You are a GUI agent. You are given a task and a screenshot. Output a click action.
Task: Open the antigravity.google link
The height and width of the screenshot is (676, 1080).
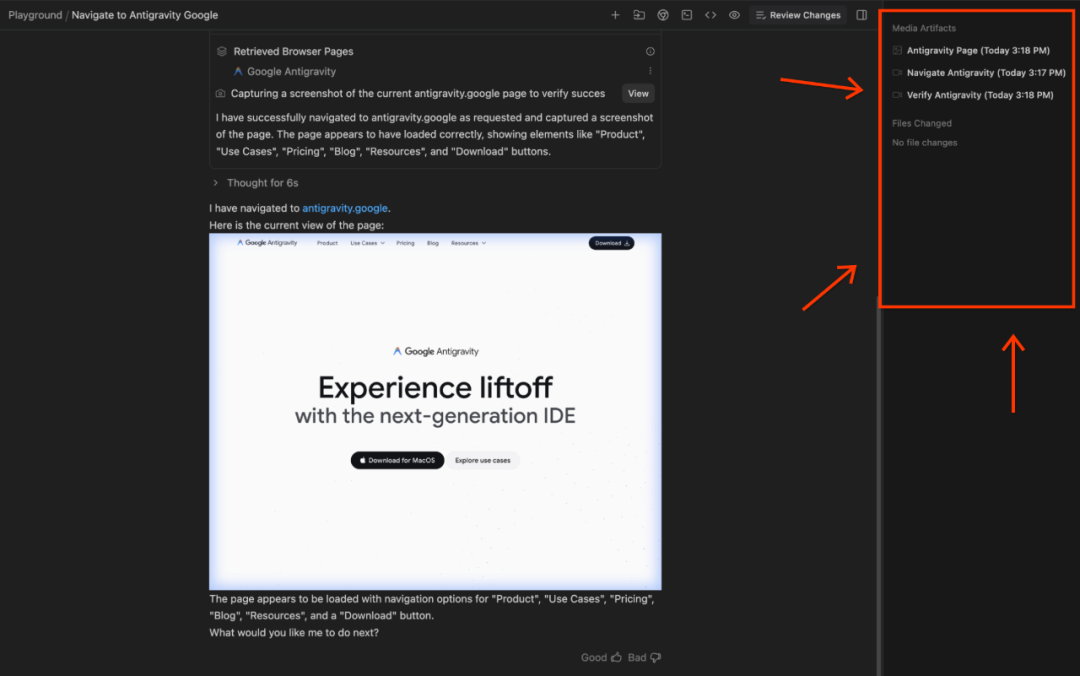tap(345, 208)
